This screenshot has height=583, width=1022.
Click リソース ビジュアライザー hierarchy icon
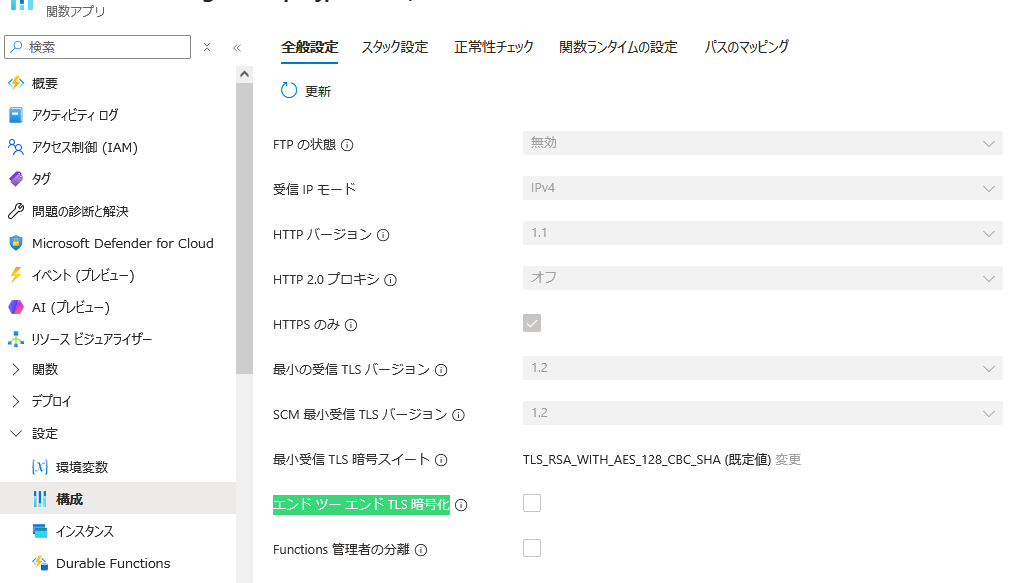16,339
